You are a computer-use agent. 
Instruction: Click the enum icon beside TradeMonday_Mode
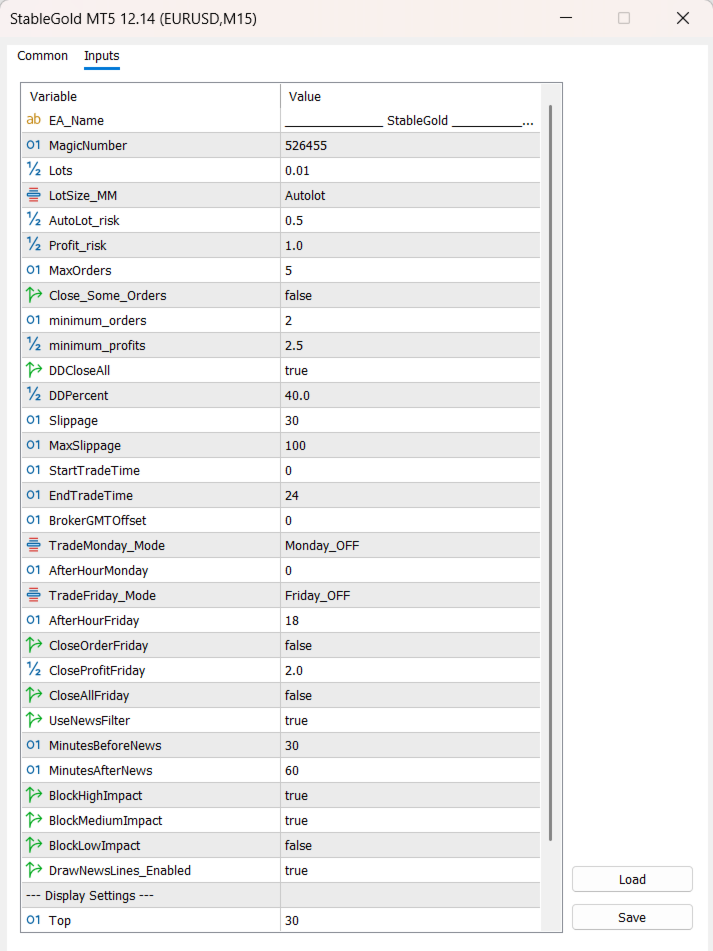coord(34,545)
